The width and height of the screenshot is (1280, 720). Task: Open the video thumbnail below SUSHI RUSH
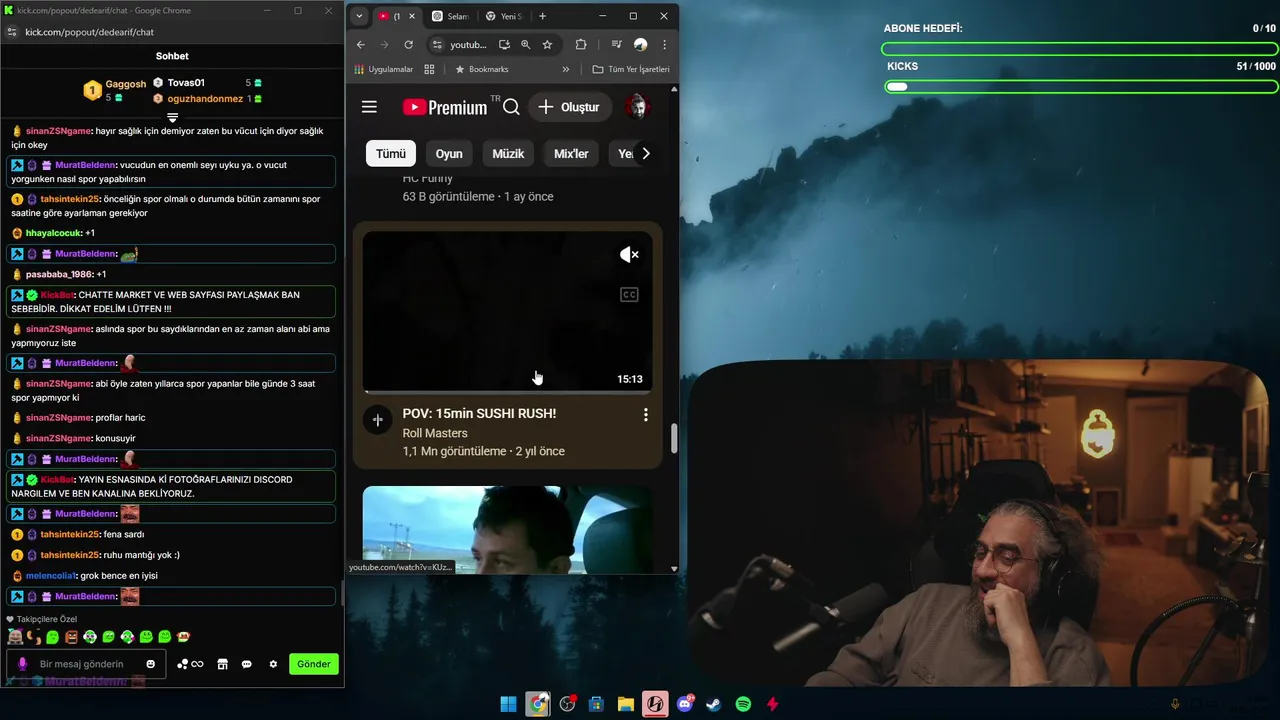pos(507,529)
